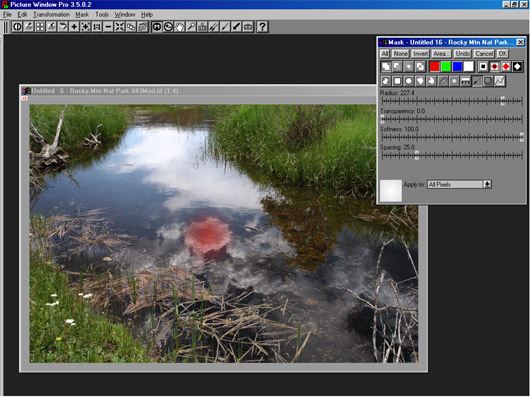Select the white mask color swatch
The height and width of the screenshot is (397, 530).
tap(469, 67)
